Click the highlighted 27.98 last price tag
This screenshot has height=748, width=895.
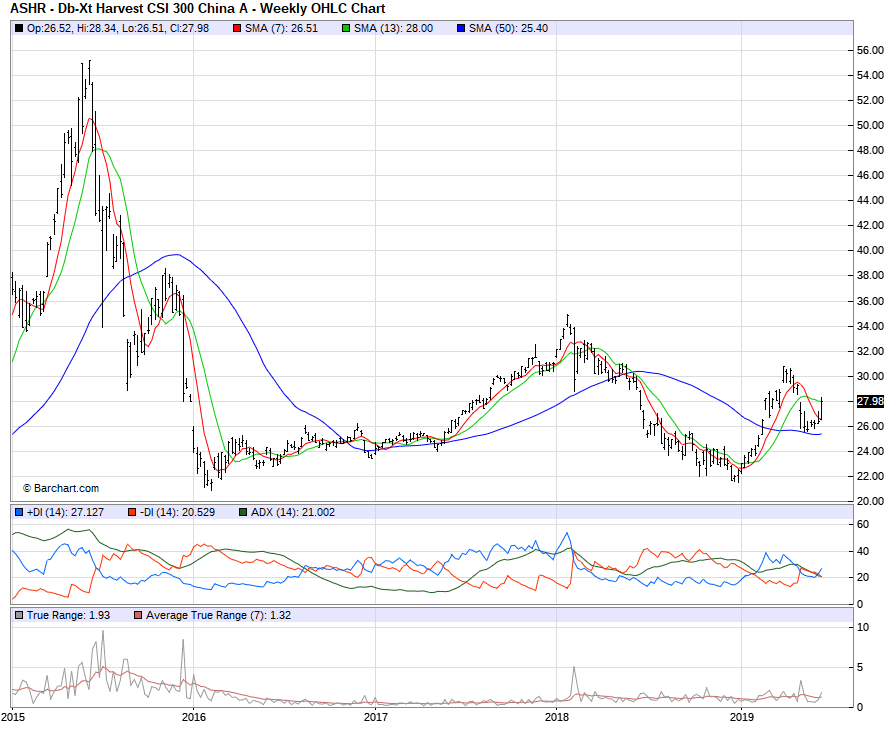pyautogui.click(x=870, y=401)
